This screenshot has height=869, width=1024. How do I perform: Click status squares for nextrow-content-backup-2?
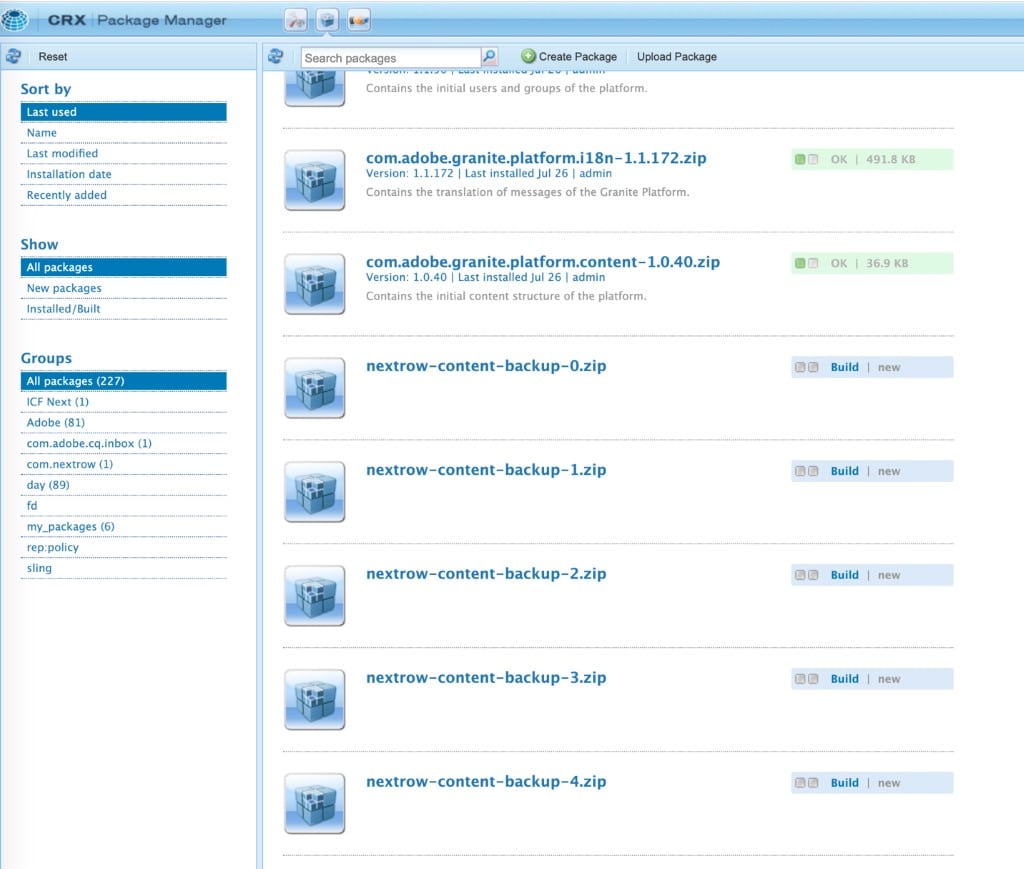(x=806, y=575)
